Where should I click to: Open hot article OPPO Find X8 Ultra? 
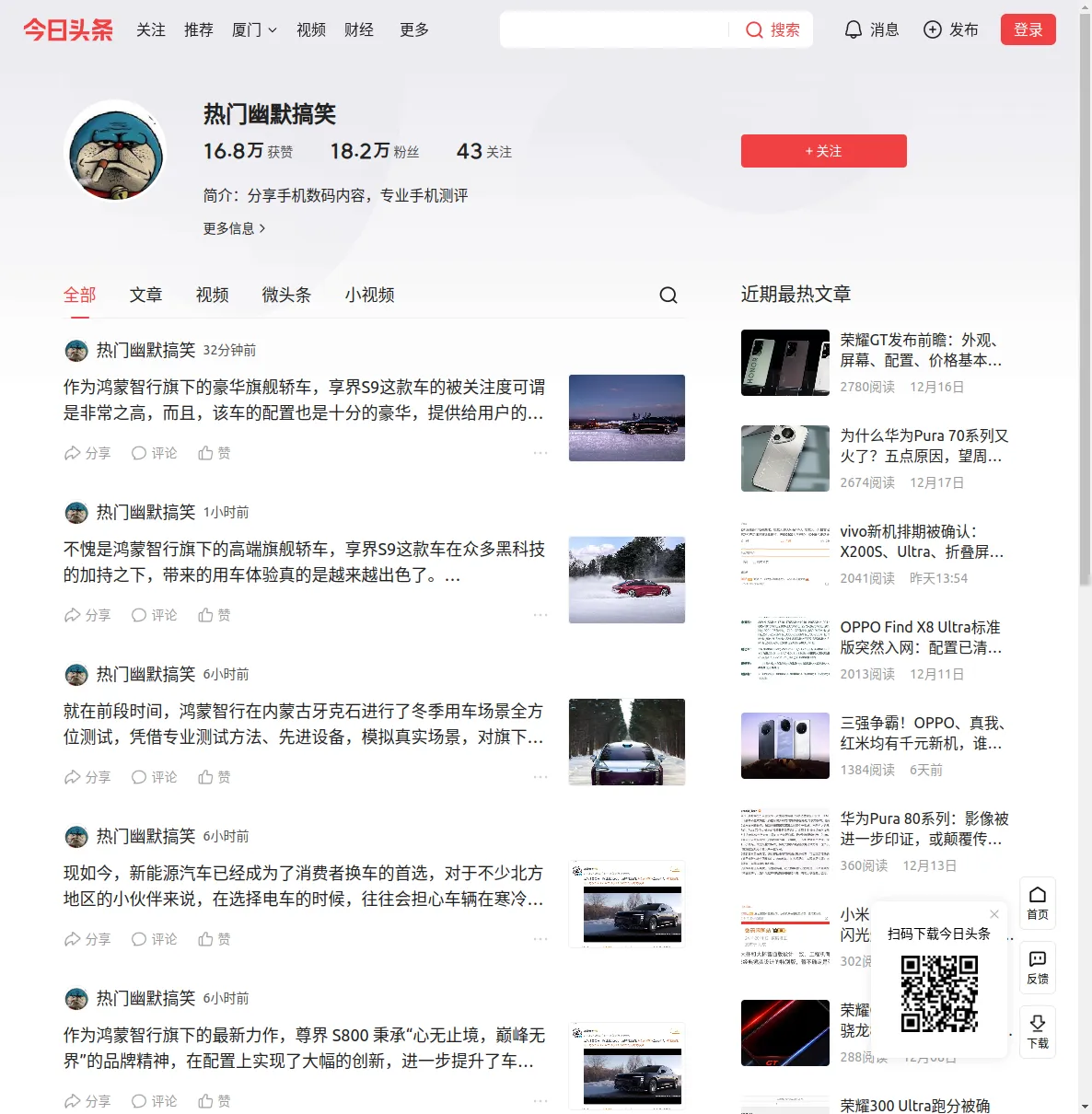[x=922, y=637]
